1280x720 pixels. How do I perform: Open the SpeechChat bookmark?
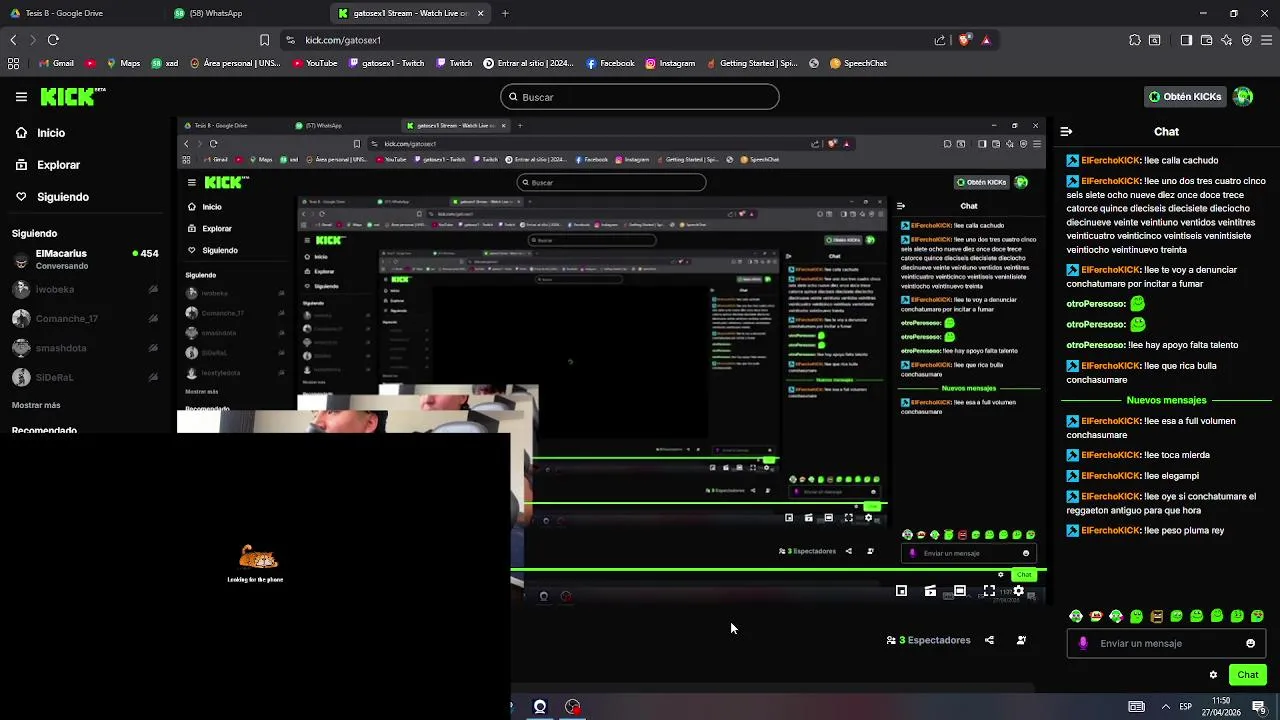pyautogui.click(x=858, y=63)
